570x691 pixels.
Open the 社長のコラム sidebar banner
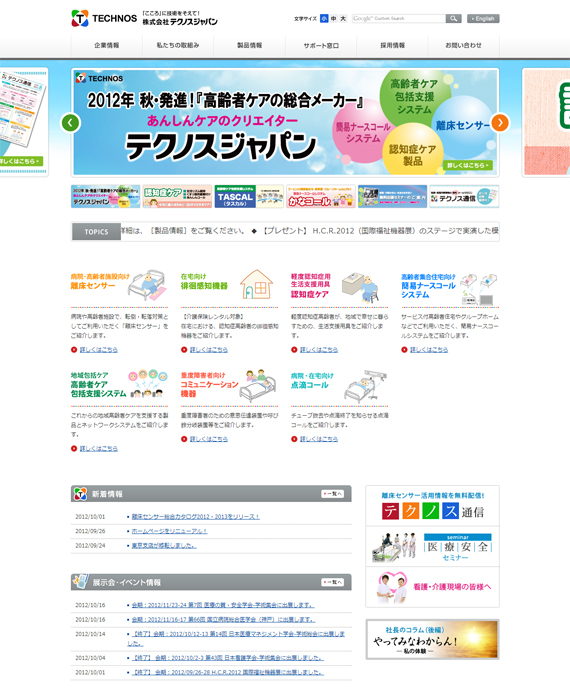click(x=432, y=639)
